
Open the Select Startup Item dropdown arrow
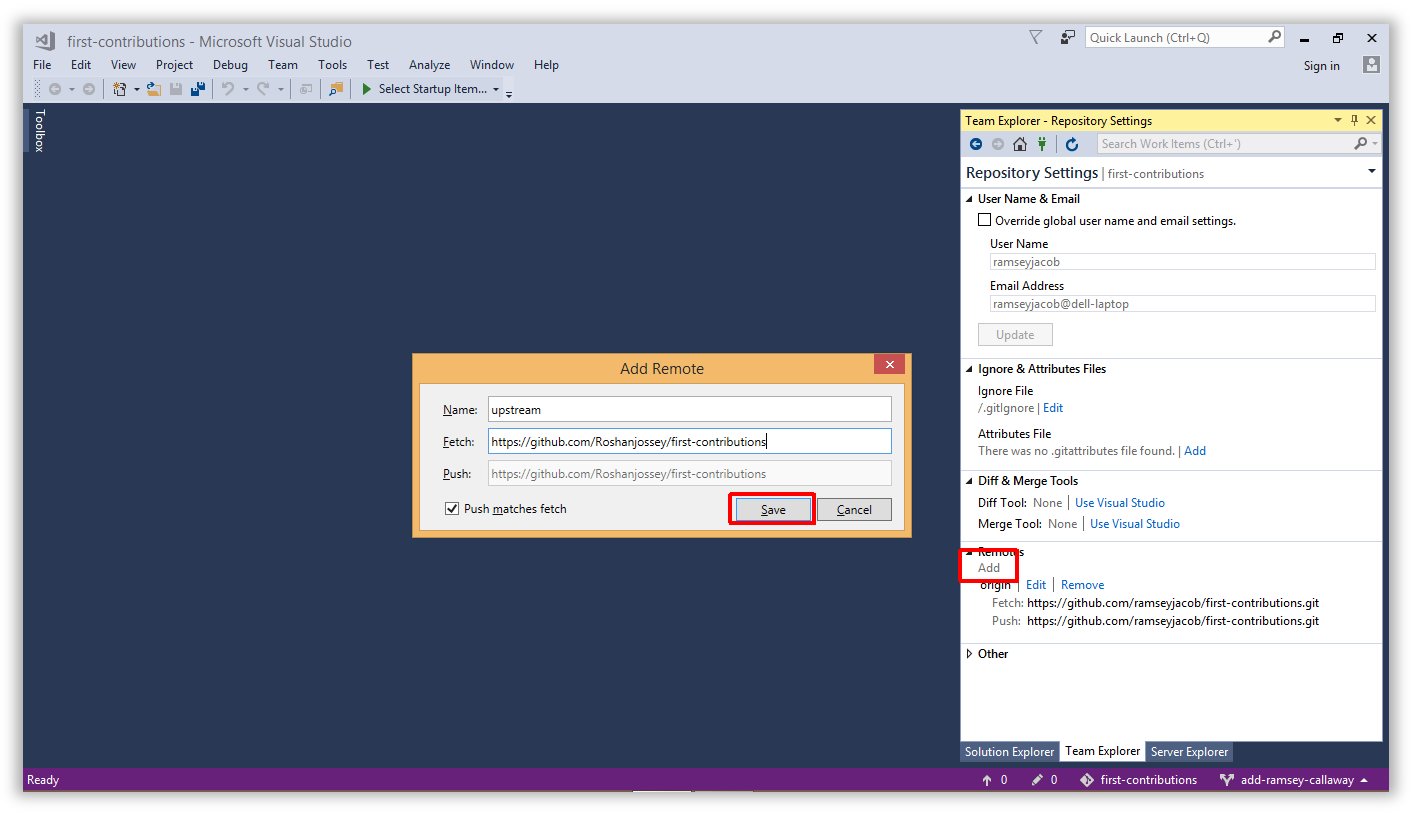click(x=496, y=89)
